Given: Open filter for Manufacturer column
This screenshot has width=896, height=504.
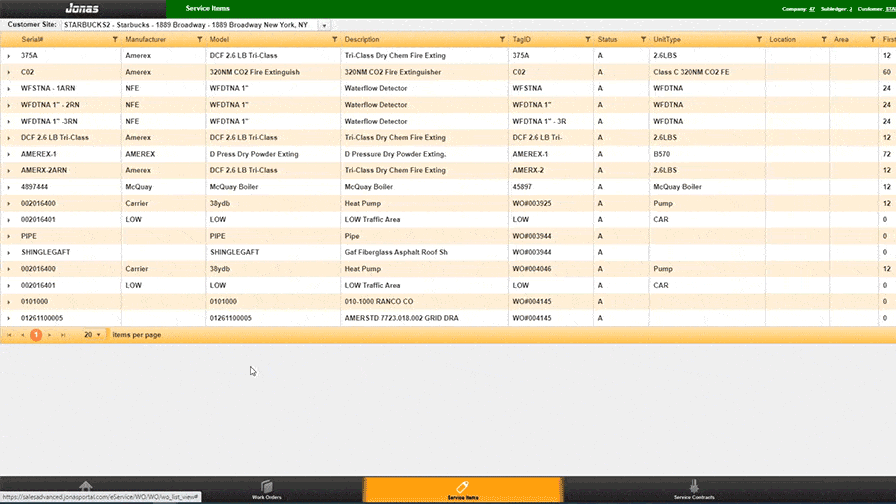Looking at the screenshot, I should (x=199, y=39).
